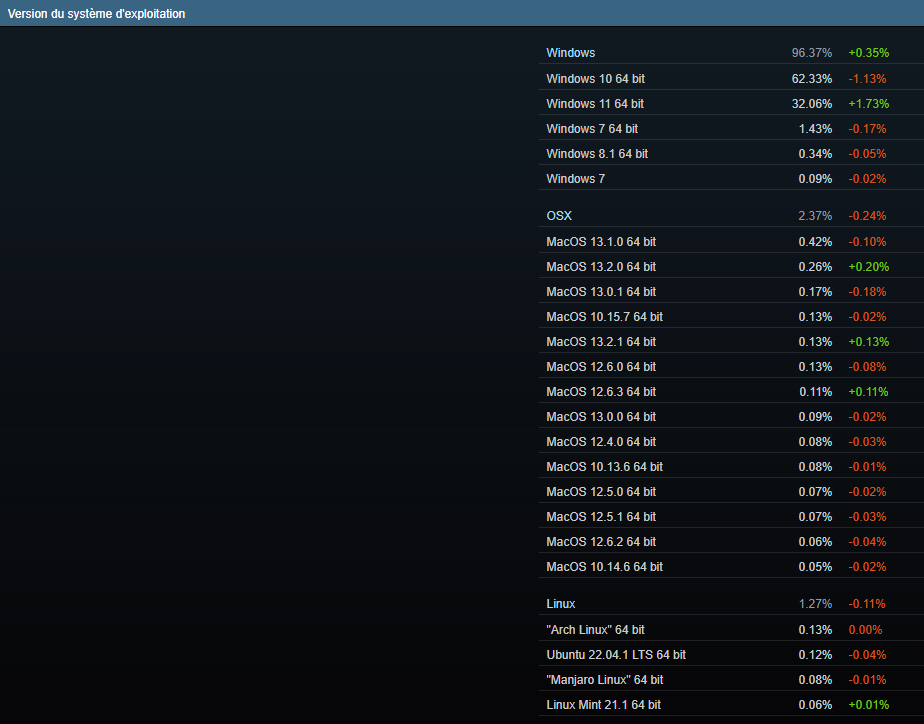Click the 0.17% share value
Viewport: 924px width, 724px height.
(815, 292)
